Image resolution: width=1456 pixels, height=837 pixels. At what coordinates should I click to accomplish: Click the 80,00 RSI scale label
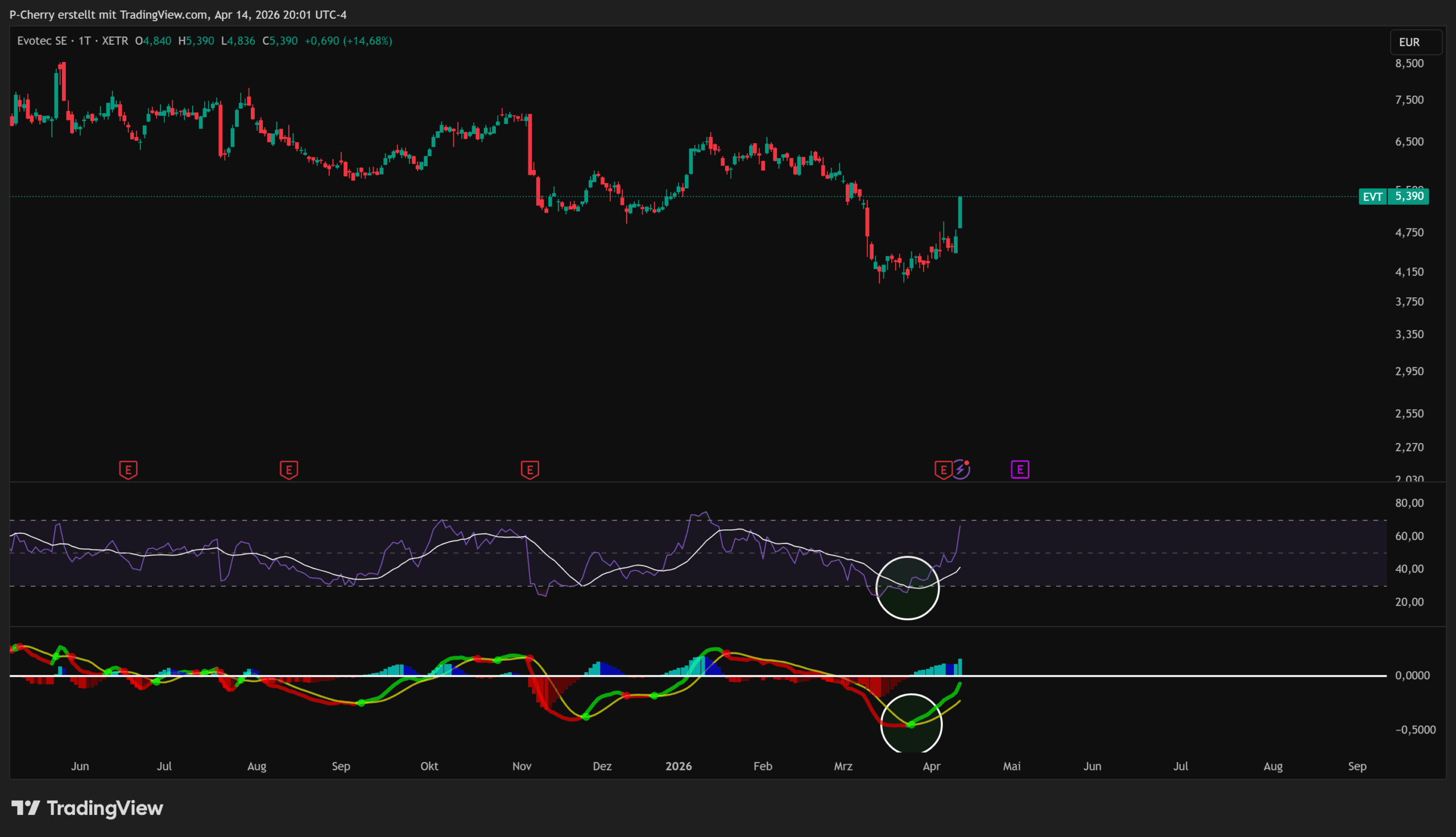pyautogui.click(x=1409, y=503)
